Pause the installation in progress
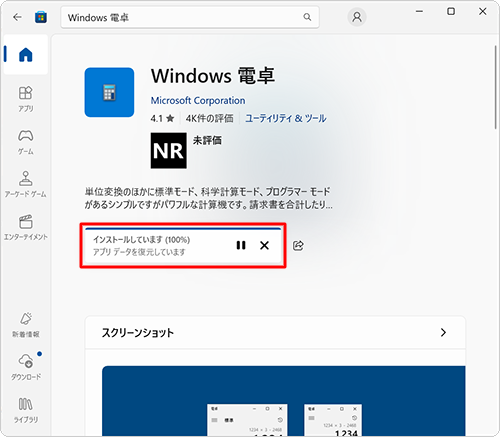The image size is (500, 437). (x=241, y=245)
